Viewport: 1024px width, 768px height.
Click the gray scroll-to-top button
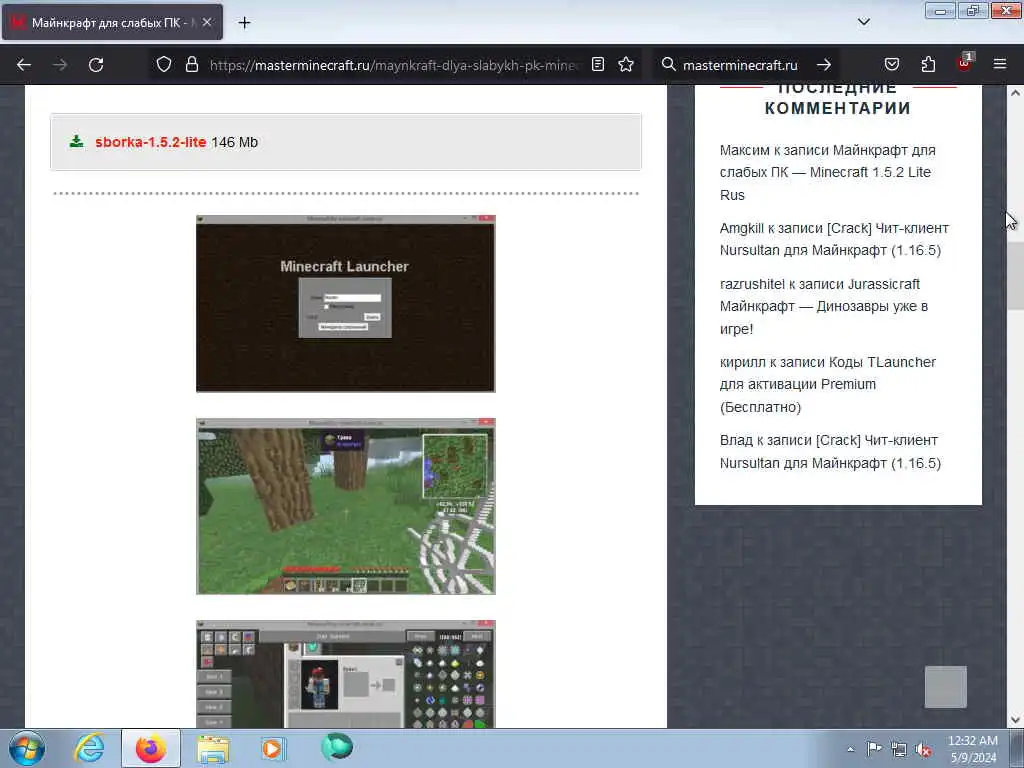click(x=946, y=686)
